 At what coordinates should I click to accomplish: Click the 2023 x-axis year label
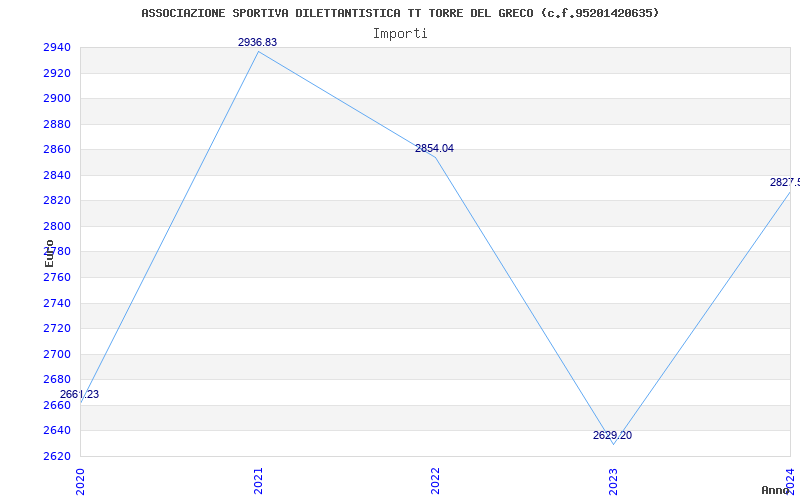point(613,482)
